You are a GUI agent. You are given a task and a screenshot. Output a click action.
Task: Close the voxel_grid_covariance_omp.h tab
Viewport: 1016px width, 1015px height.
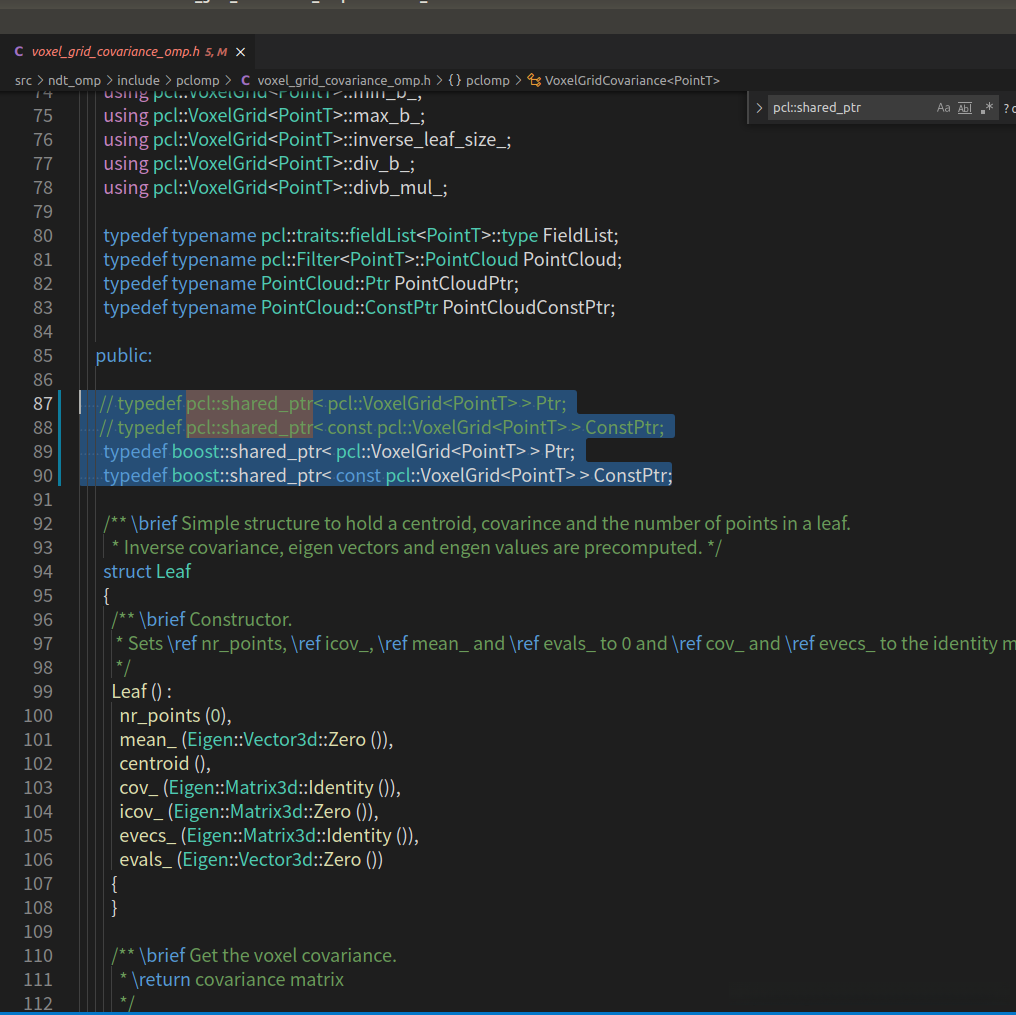[240, 51]
